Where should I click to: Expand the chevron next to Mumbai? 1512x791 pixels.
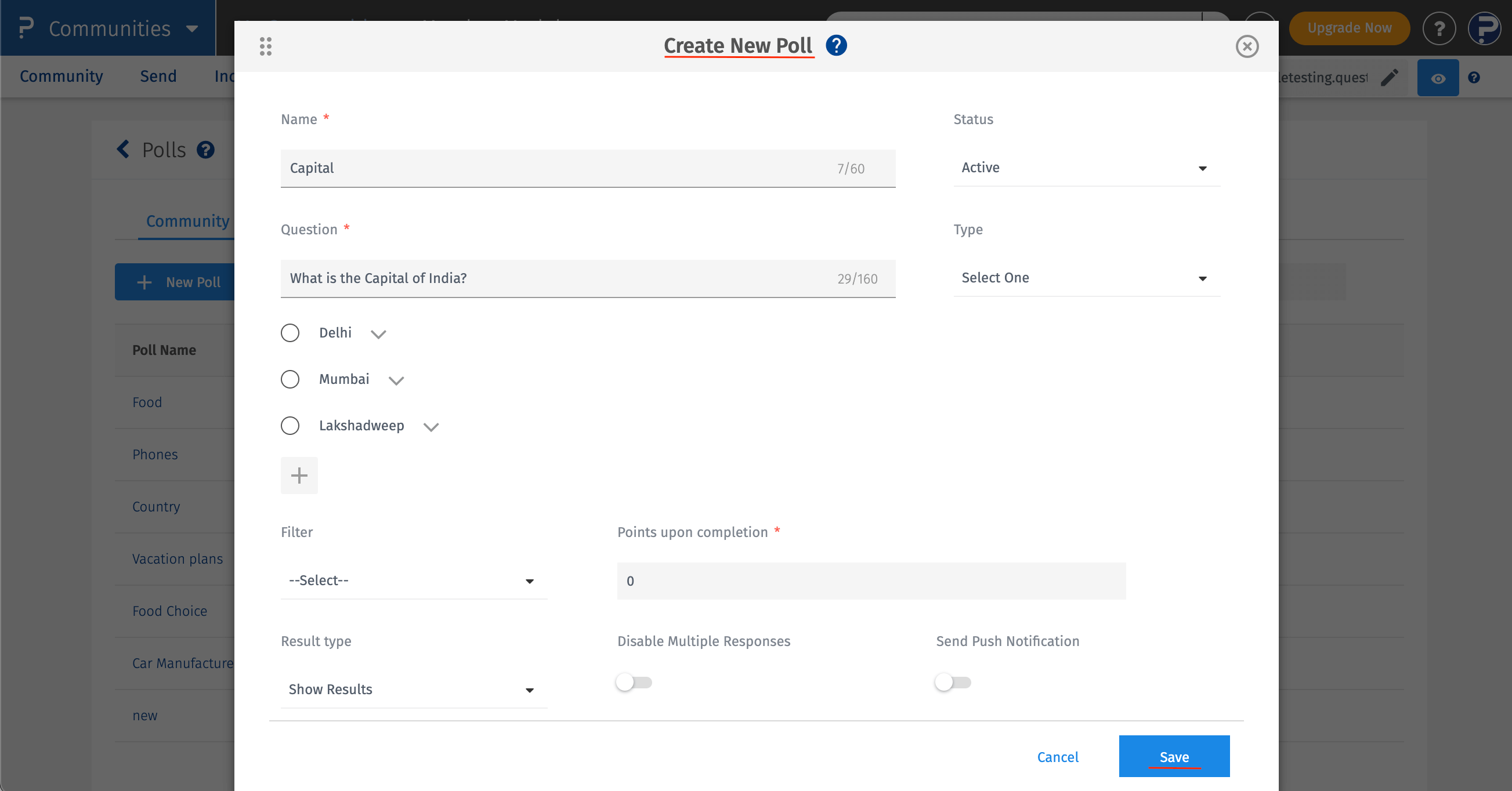[x=396, y=380]
